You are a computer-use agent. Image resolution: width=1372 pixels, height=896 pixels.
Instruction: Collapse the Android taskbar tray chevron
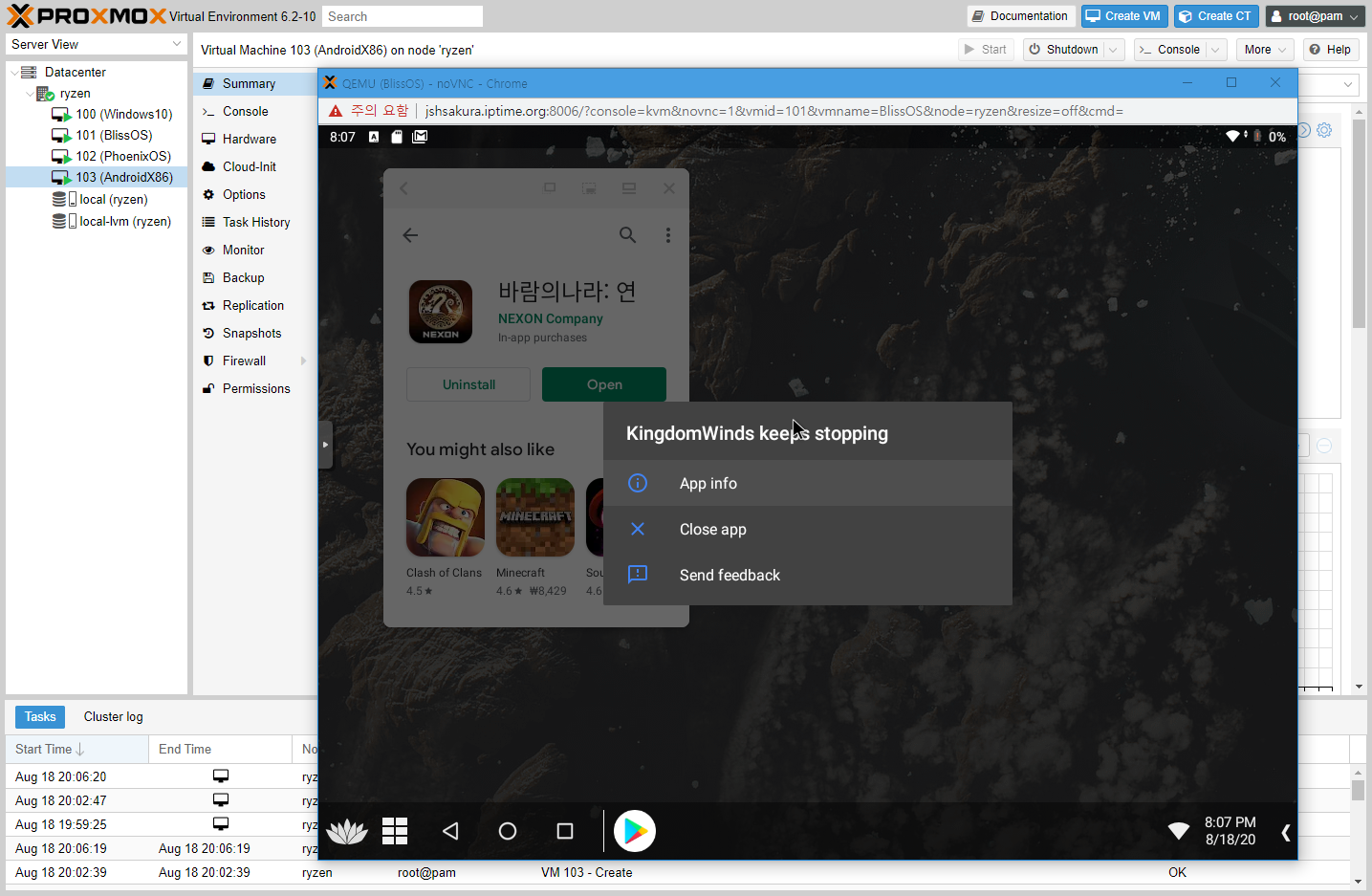click(x=1286, y=833)
